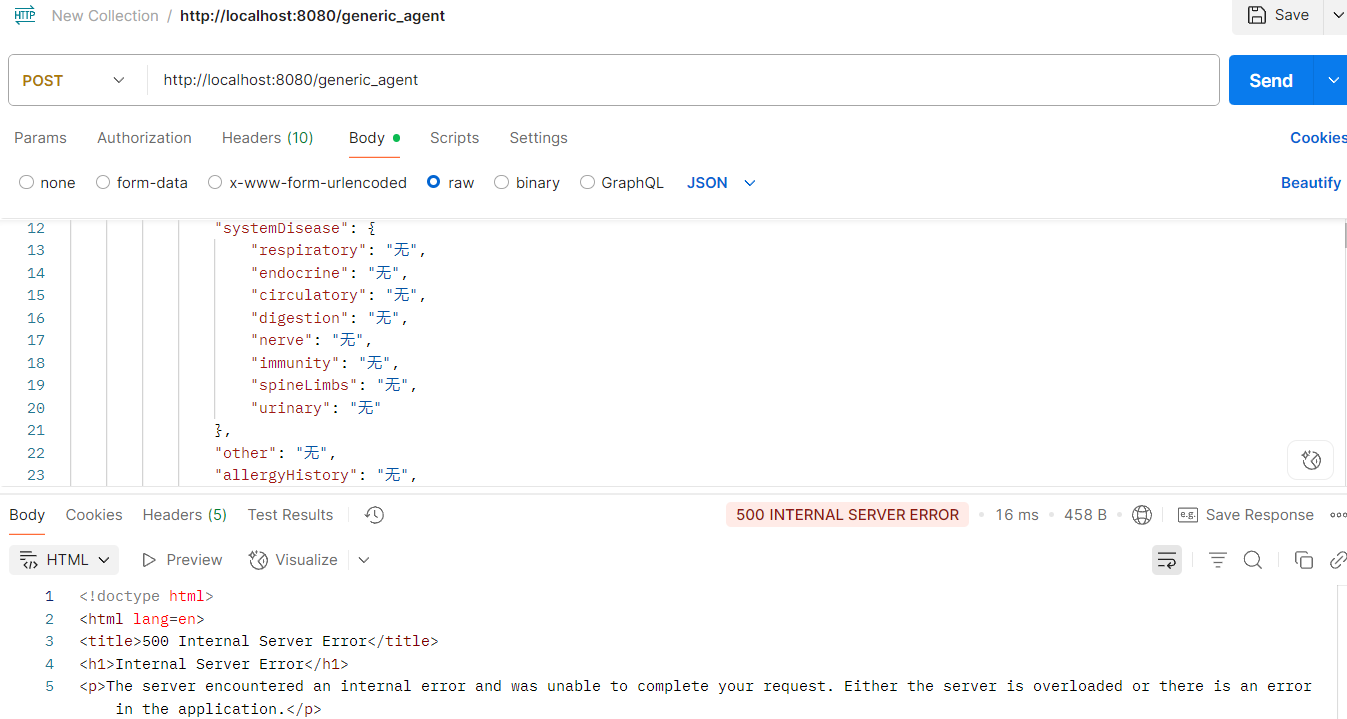The image size is (1347, 719).
Task: Click the "urinary" key on line 20
Action: [290, 408]
